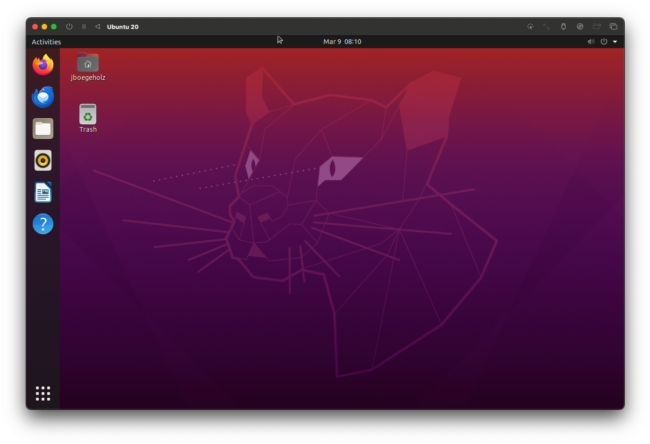Click the volume speaker icon in top bar
The width and height of the screenshot is (650, 444).
click(591, 42)
